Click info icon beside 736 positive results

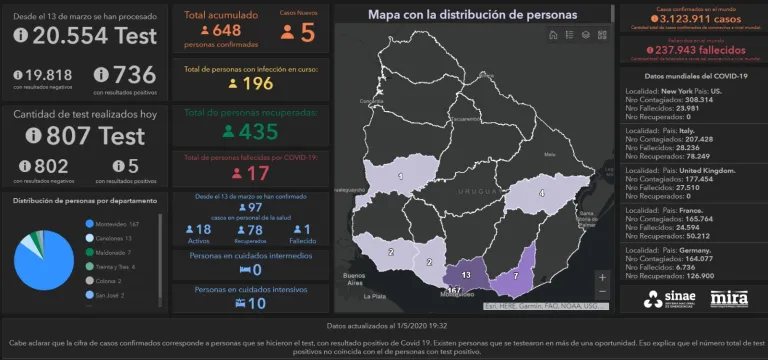(101, 74)
